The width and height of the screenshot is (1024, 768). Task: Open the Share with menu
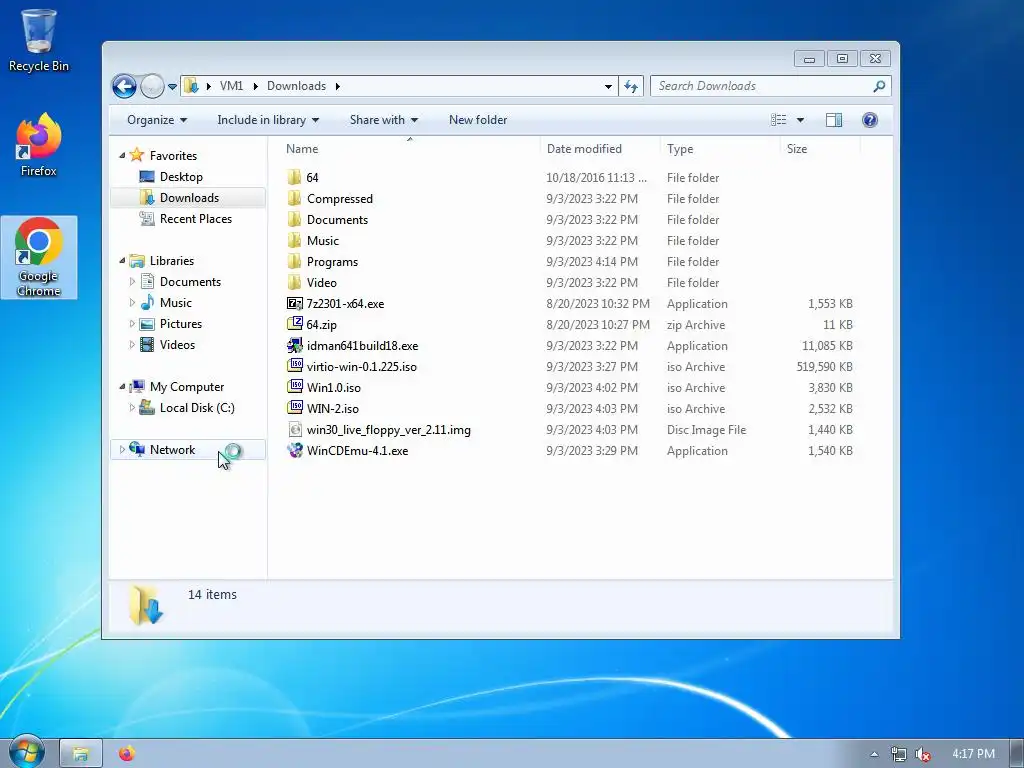coord(383,120)
